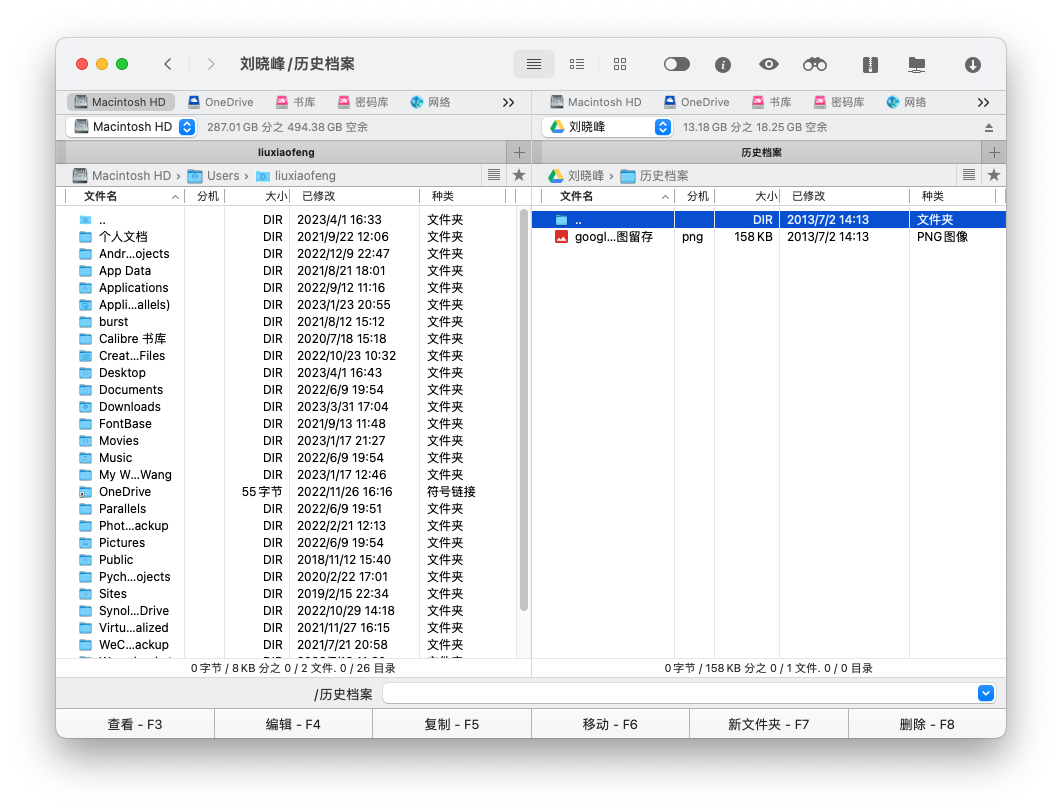Add a new tab in right pane
The height and width of the screenshot is (812, 1062).
pos(994,152)
